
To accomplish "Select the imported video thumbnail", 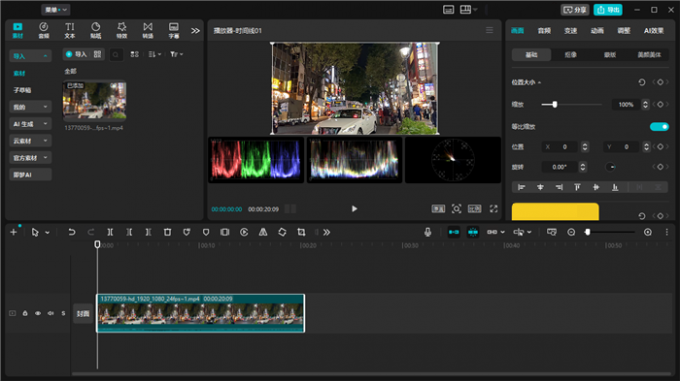I will click(95, 100).
